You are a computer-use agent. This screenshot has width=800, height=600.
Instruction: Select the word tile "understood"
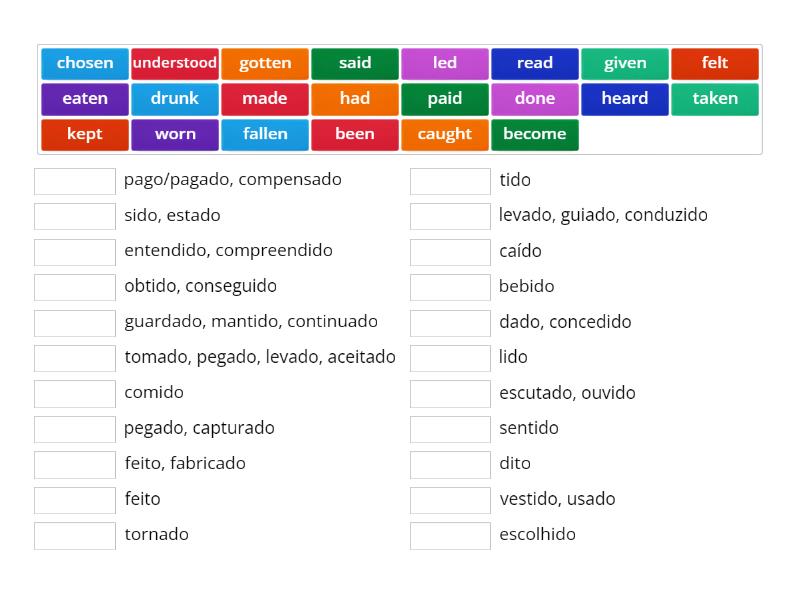pos(174,63)
